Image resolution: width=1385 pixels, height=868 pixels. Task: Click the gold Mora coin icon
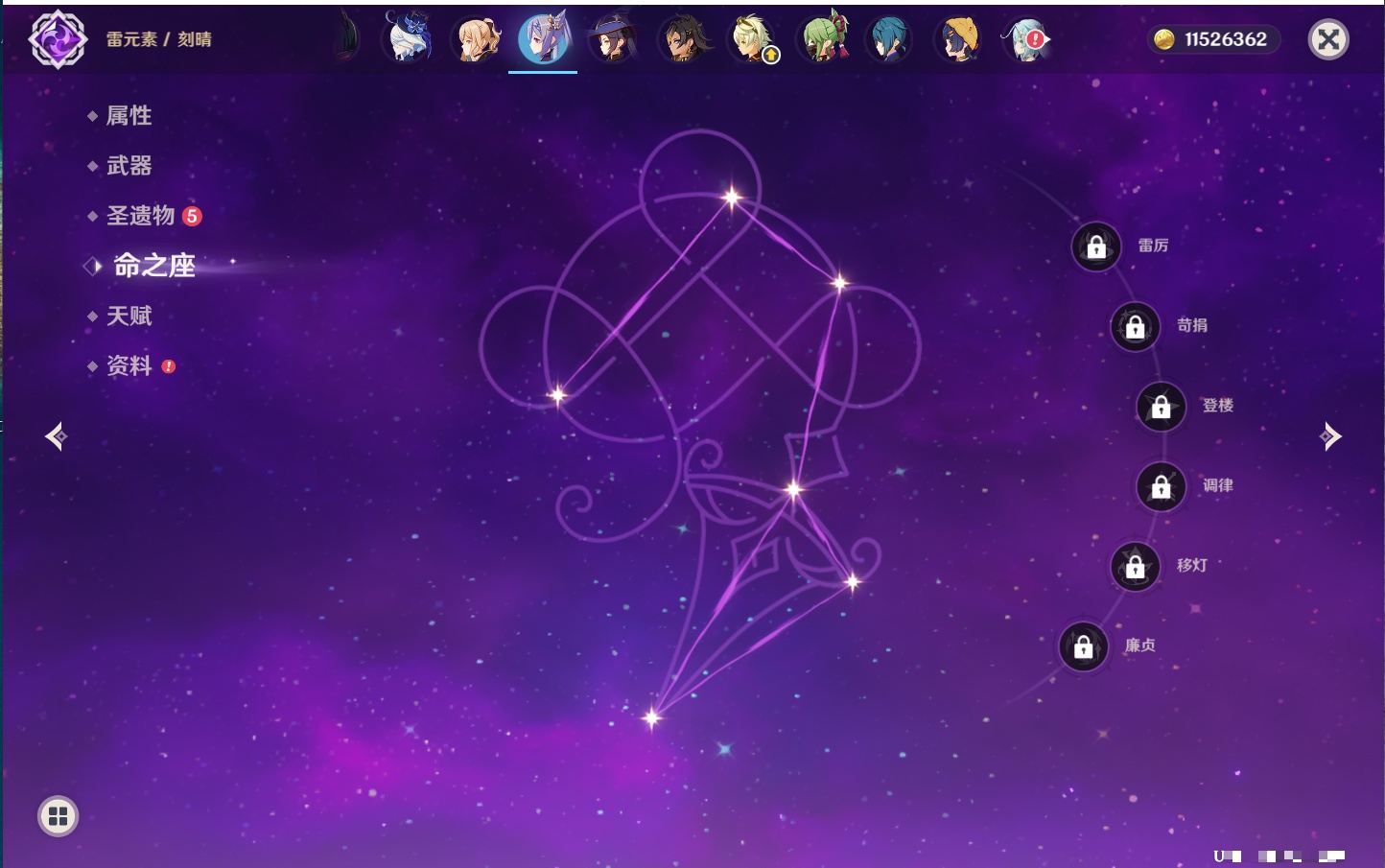[x=1164, y=39]
